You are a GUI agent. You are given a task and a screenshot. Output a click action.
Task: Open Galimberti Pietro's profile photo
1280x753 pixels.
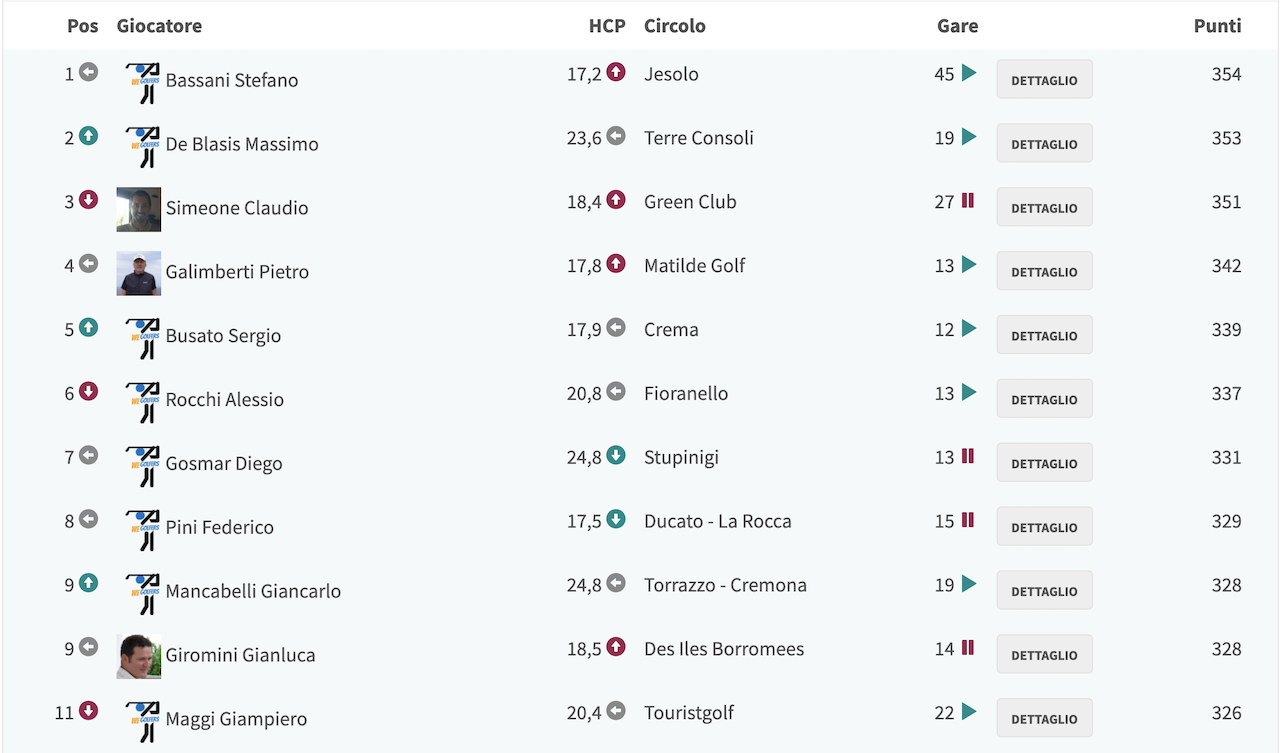[x=139, y=273]
